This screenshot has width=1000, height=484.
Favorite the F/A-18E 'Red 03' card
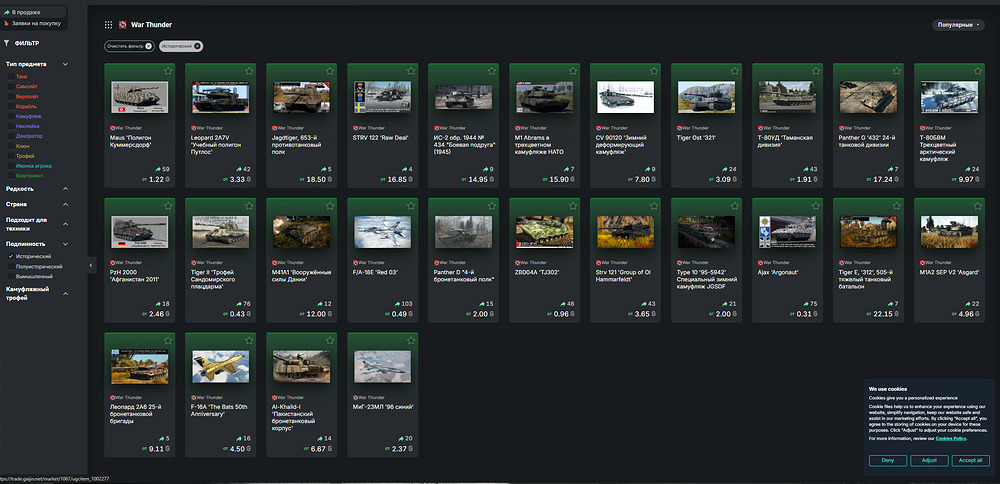[411, 207]
